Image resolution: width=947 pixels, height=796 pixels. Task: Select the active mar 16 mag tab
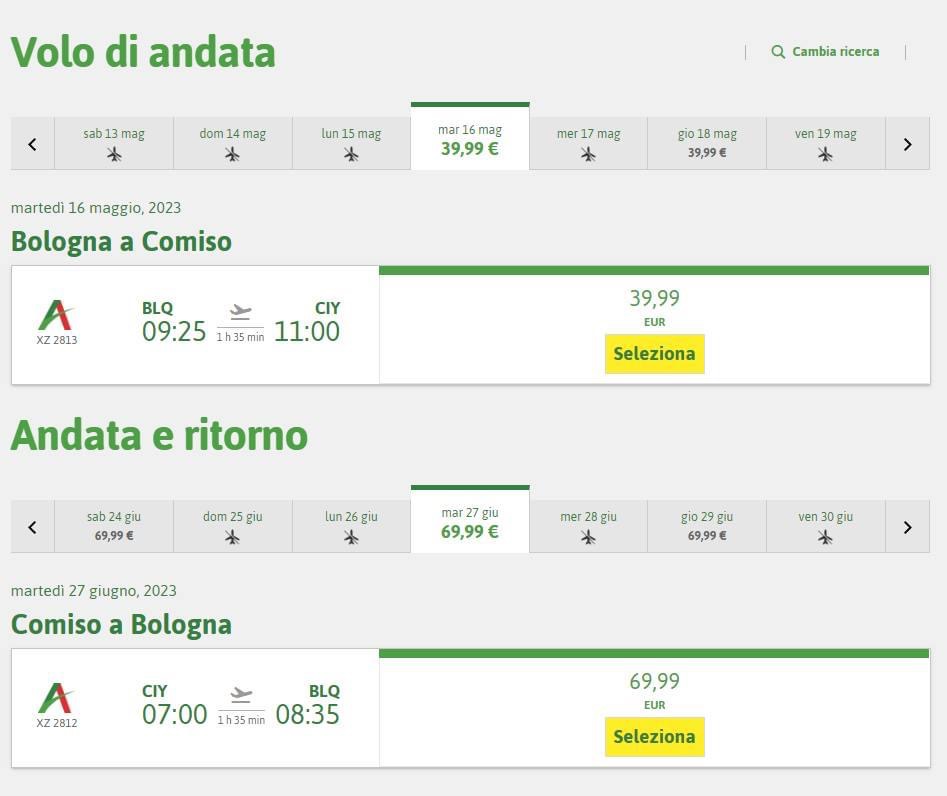click(470, 140)
